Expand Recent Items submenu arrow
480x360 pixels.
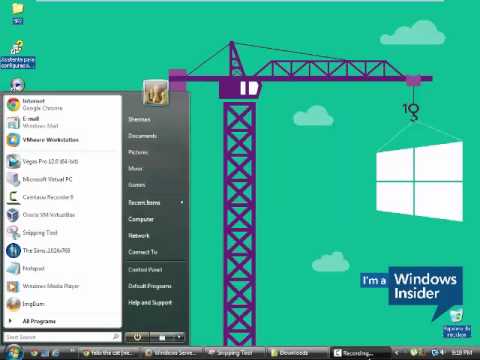[x=182, y=202]
